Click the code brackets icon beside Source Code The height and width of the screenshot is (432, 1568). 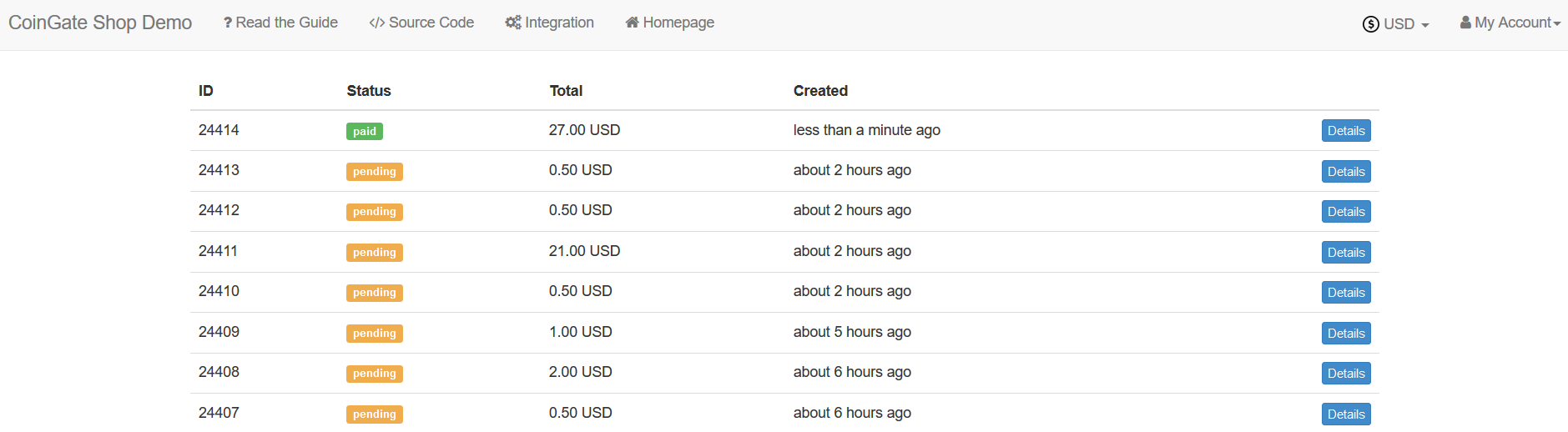[377, 23]
